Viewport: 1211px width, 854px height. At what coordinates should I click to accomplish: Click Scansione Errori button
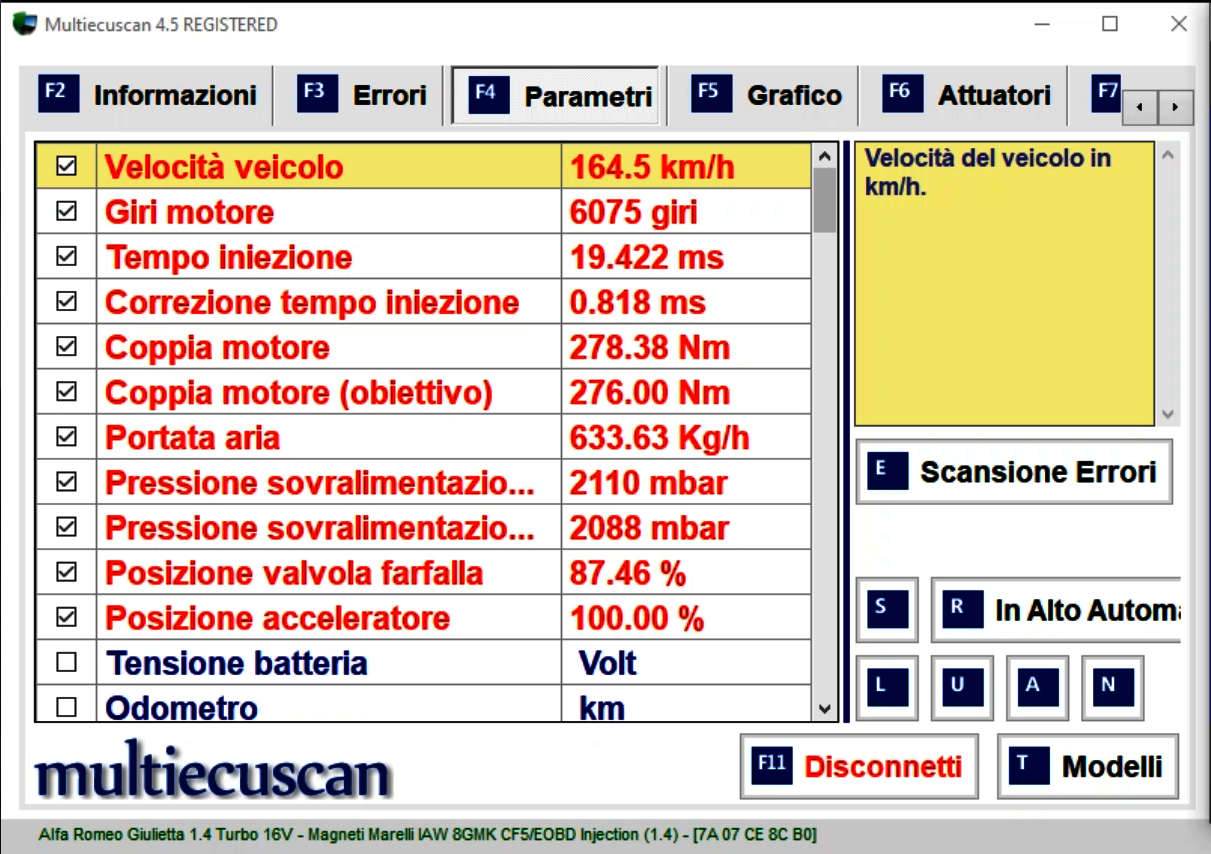[x=1014, y=472]
